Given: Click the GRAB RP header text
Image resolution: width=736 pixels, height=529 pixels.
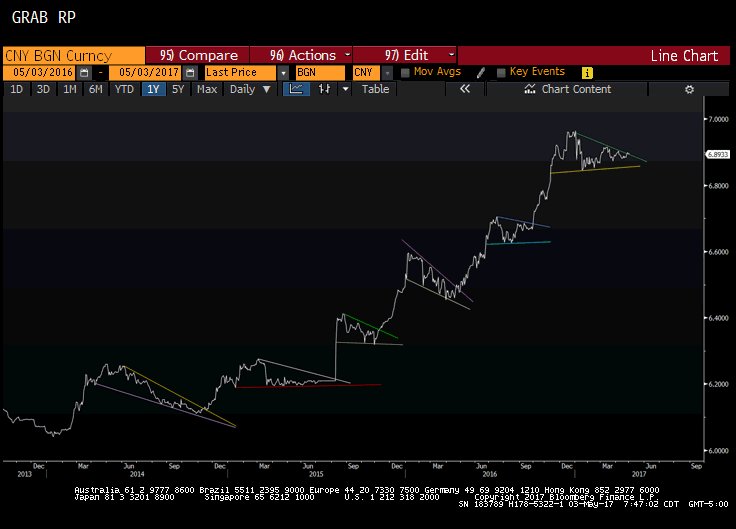Looking at the screenshot, I should tap(44, 17).
